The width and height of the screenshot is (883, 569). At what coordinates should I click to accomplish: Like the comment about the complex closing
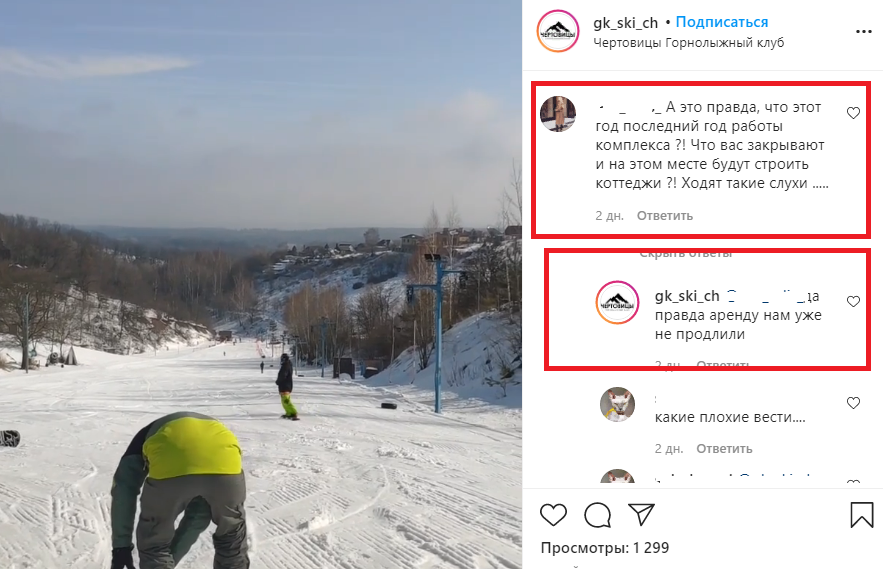coord(853,113)
